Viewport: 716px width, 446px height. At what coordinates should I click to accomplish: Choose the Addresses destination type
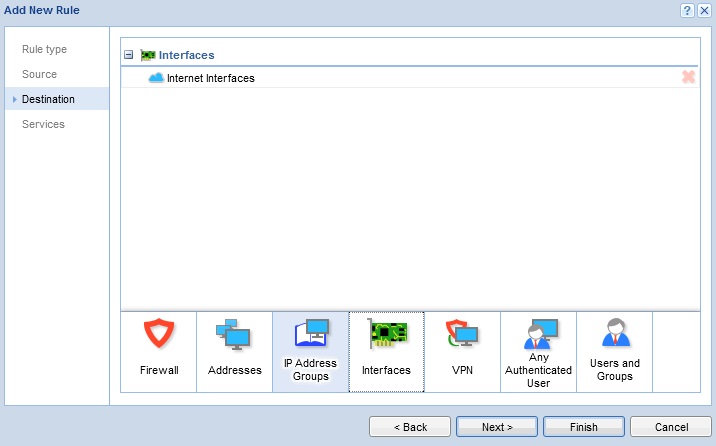click(235, 350)
